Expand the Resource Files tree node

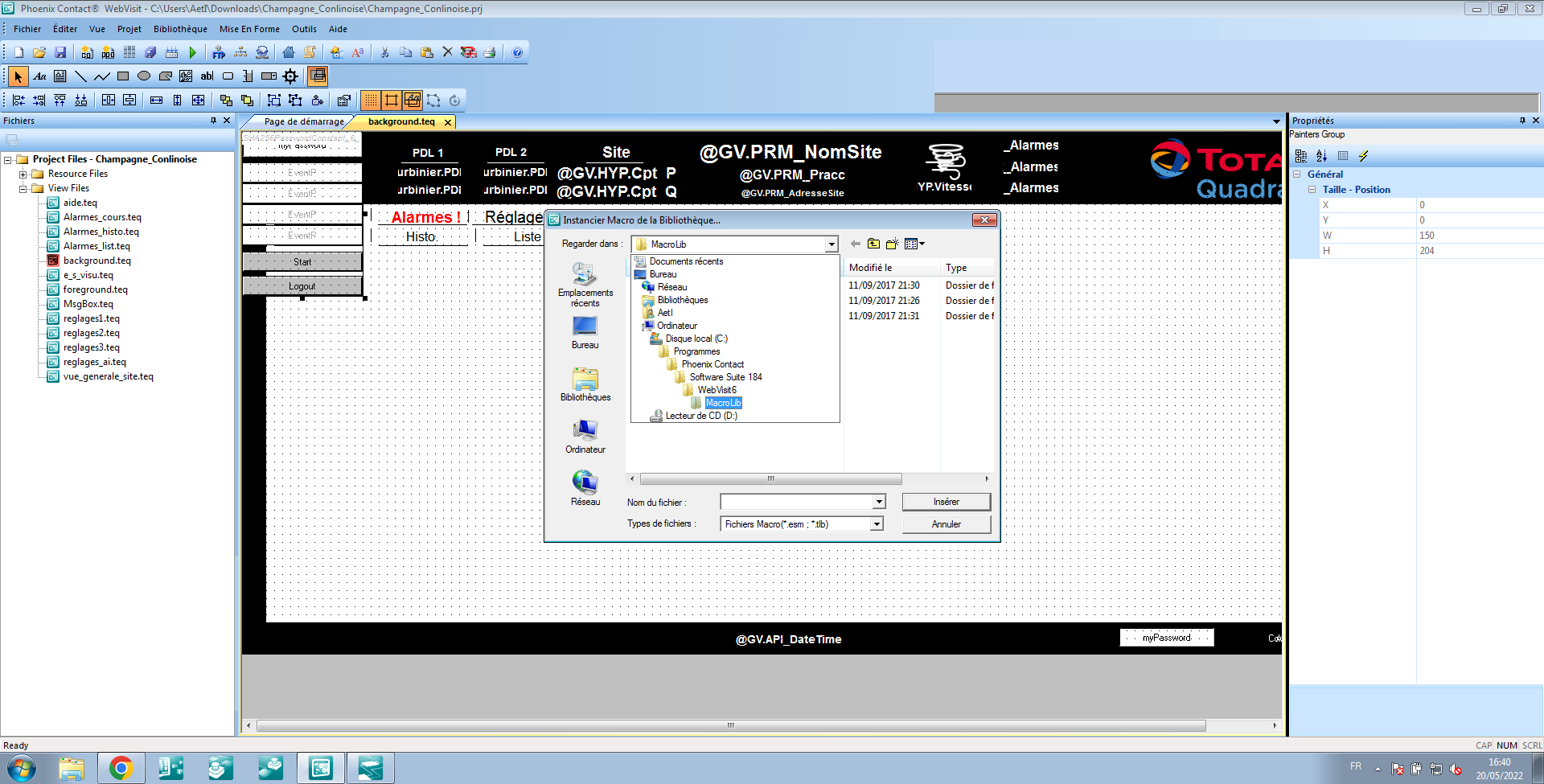pyautogui.click(x=23, y=174)
